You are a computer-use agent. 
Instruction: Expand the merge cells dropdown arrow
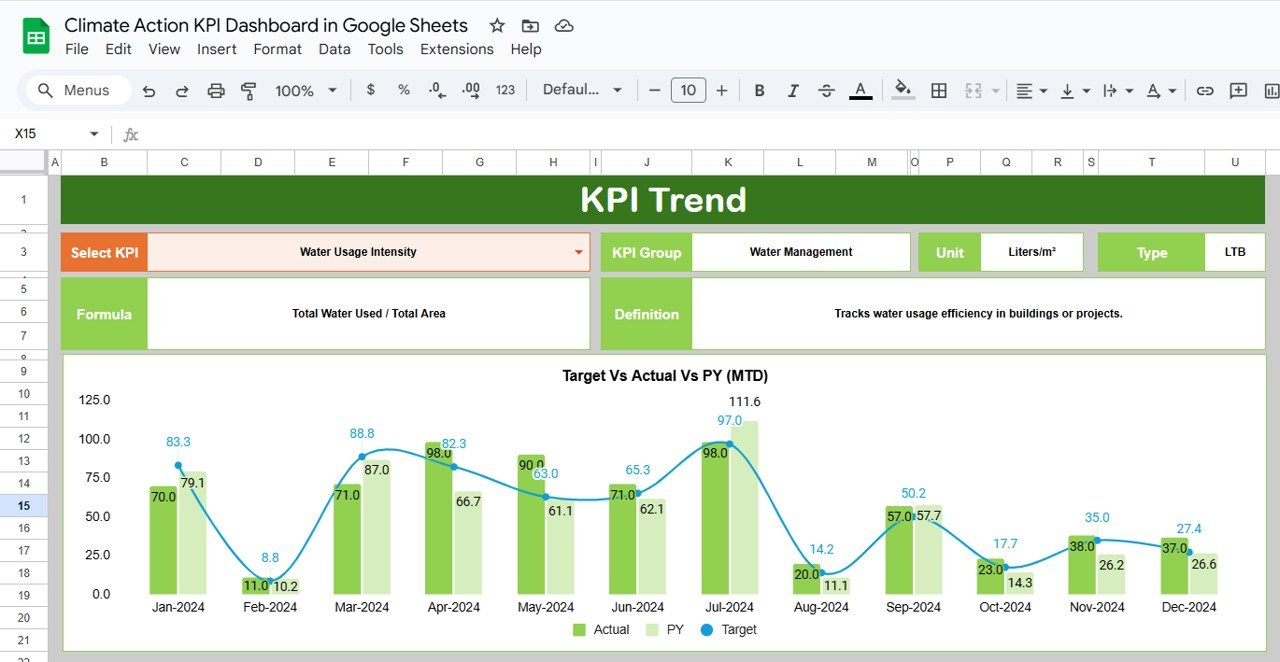[995, 90]
